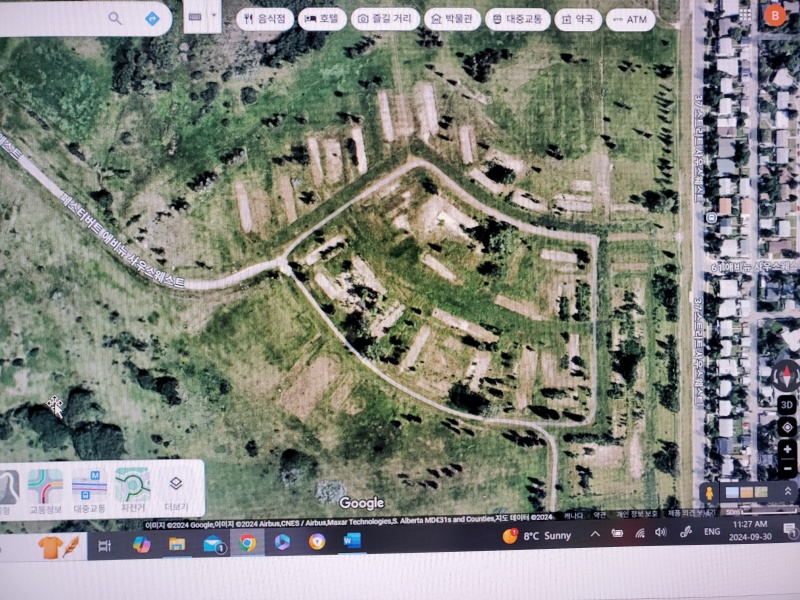Open Microsoft Word from the taskbar
800x600 pixels.
351,542
